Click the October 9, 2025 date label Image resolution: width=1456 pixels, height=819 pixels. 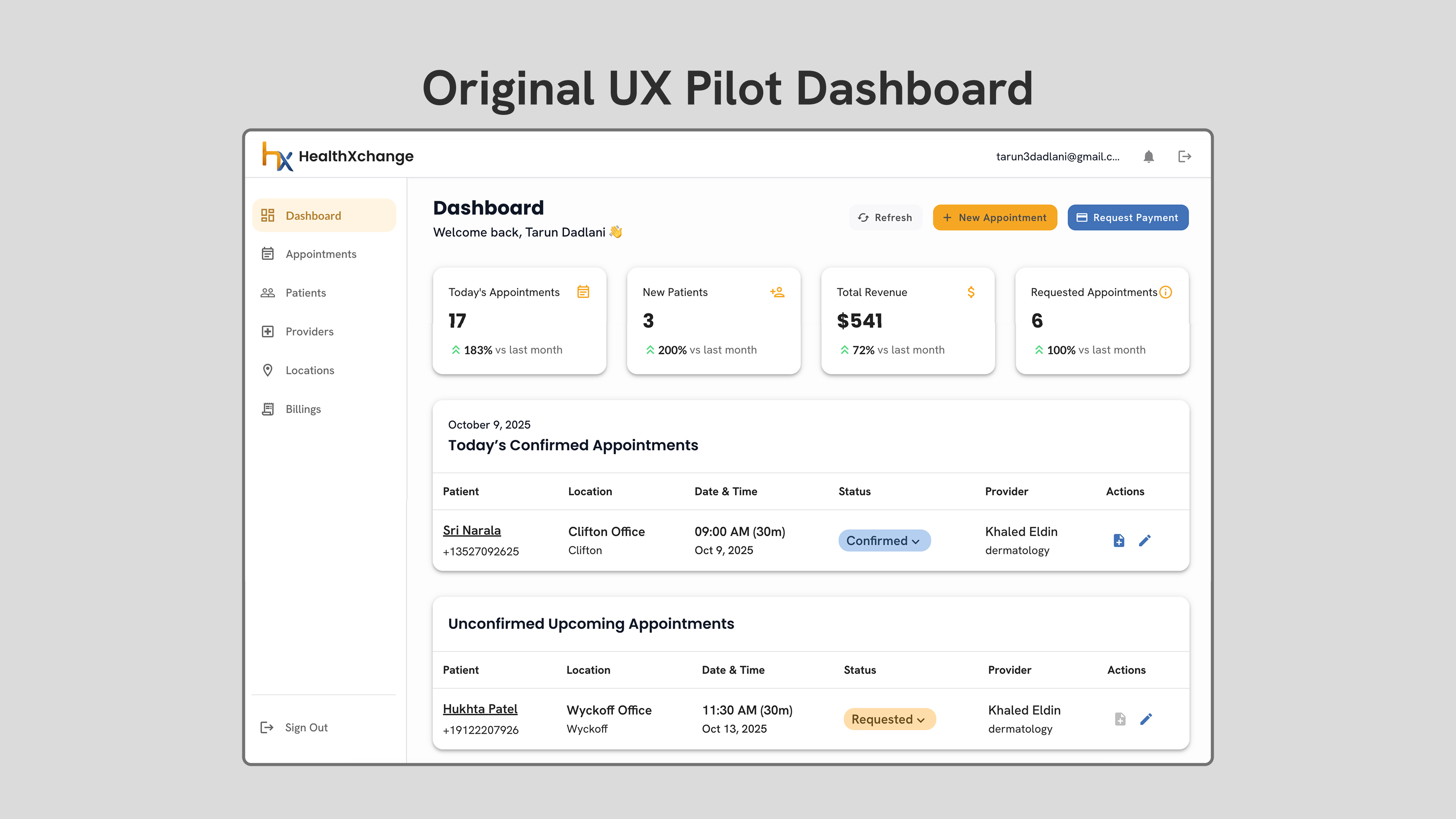pos(490,425)
